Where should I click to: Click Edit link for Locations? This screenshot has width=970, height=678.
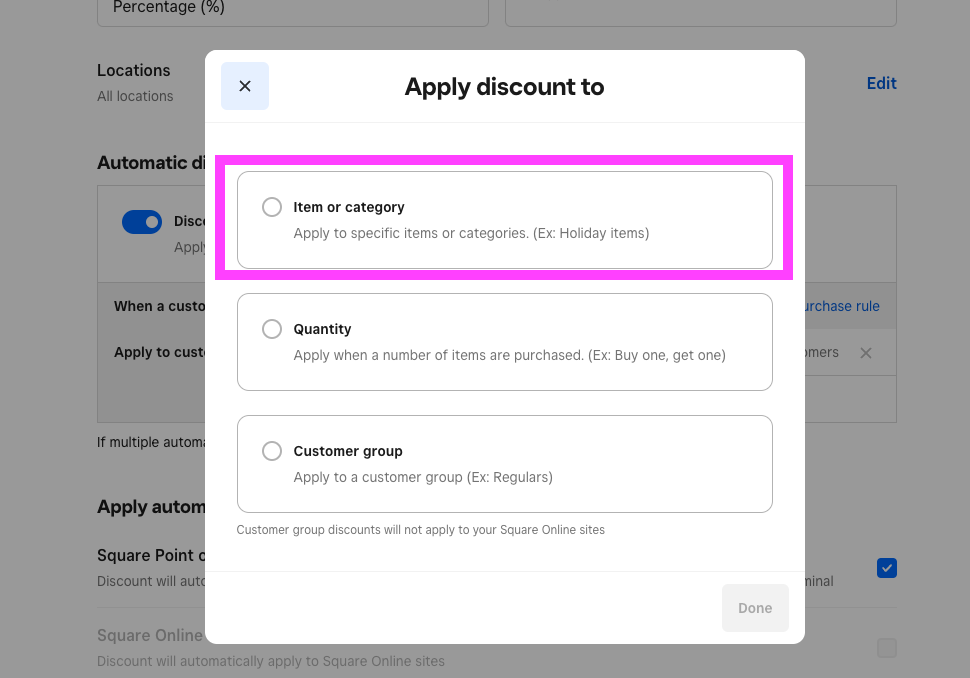pyautogui.click(x=881, y=83)
